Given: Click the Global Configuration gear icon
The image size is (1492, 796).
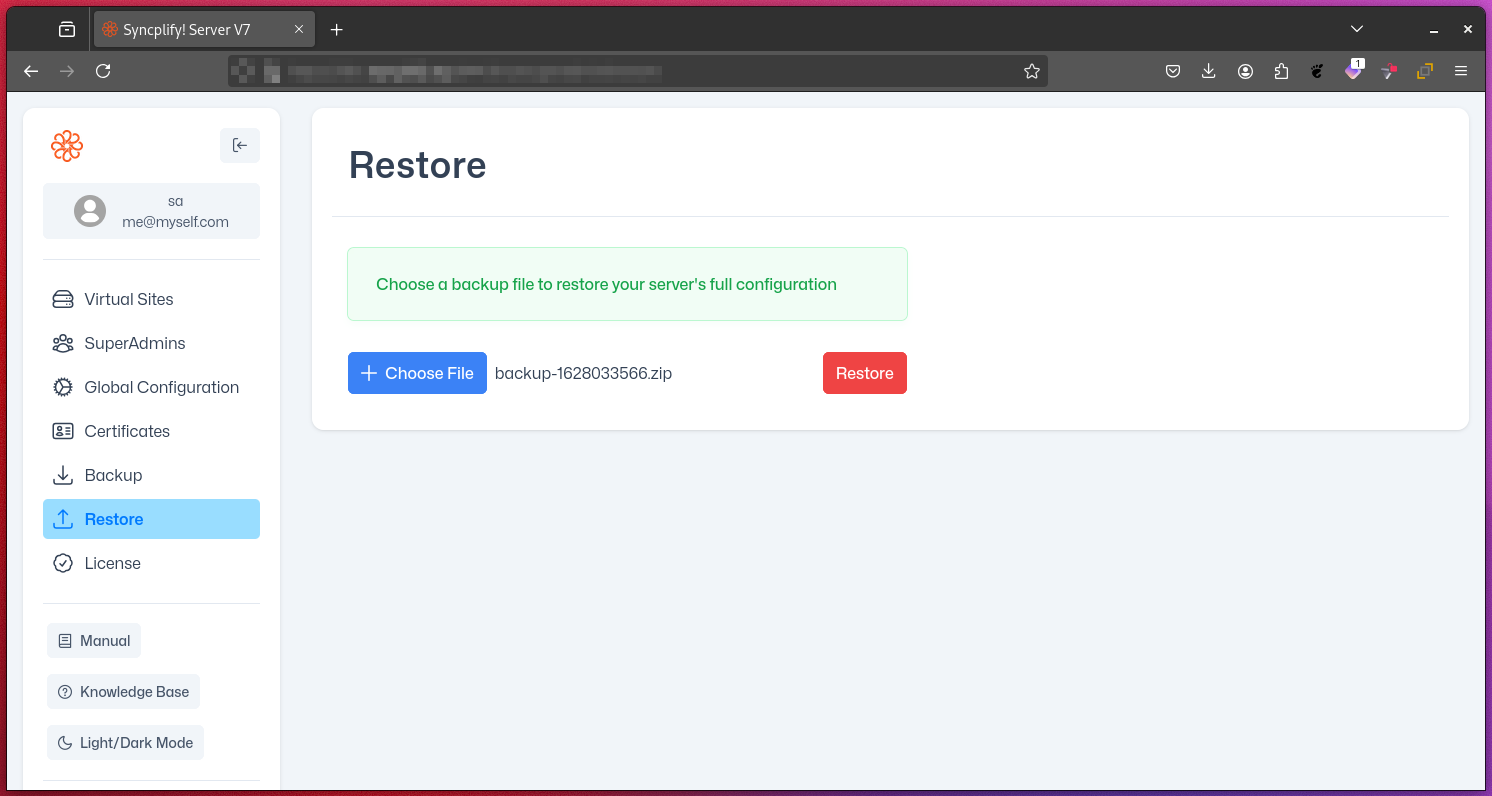Looking at the screenshot, I should coord(62,387).
